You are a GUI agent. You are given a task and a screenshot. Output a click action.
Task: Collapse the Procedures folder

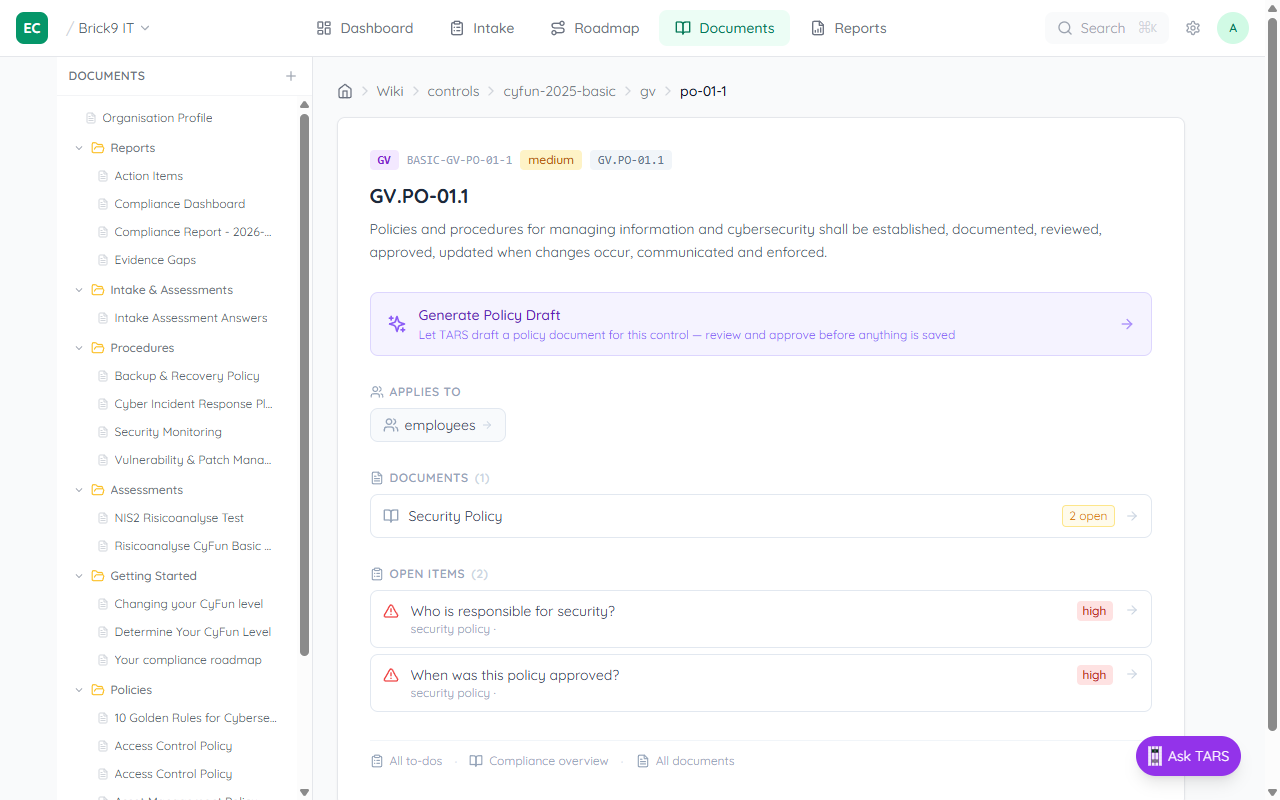pos(79,348)
